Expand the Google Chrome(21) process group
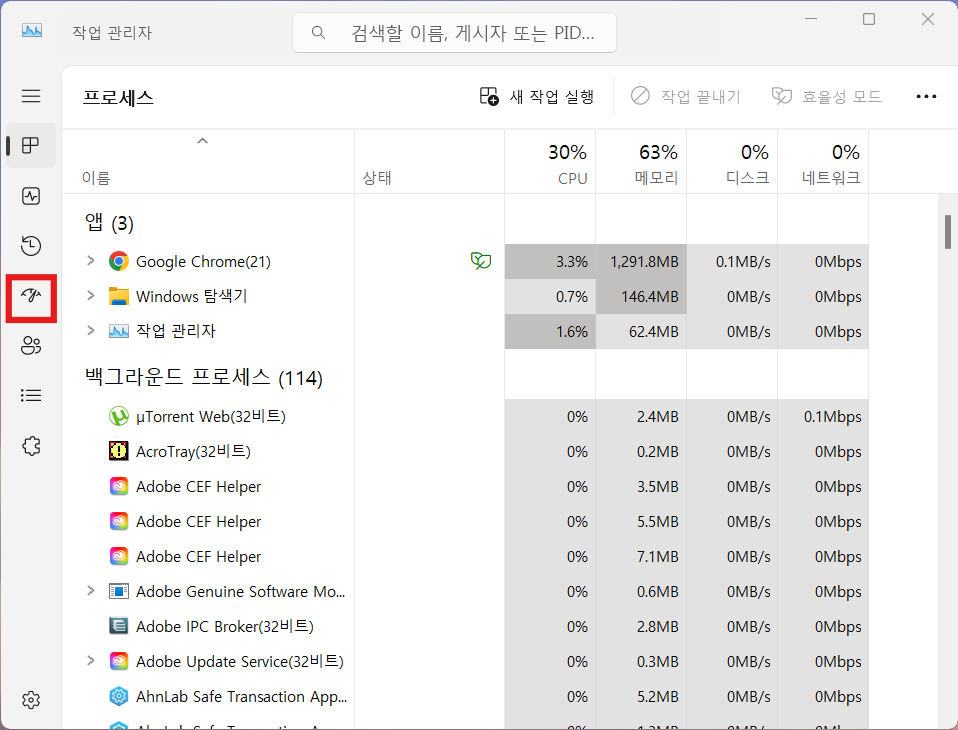This screenshot has height=730, width=958. point(90,261)
